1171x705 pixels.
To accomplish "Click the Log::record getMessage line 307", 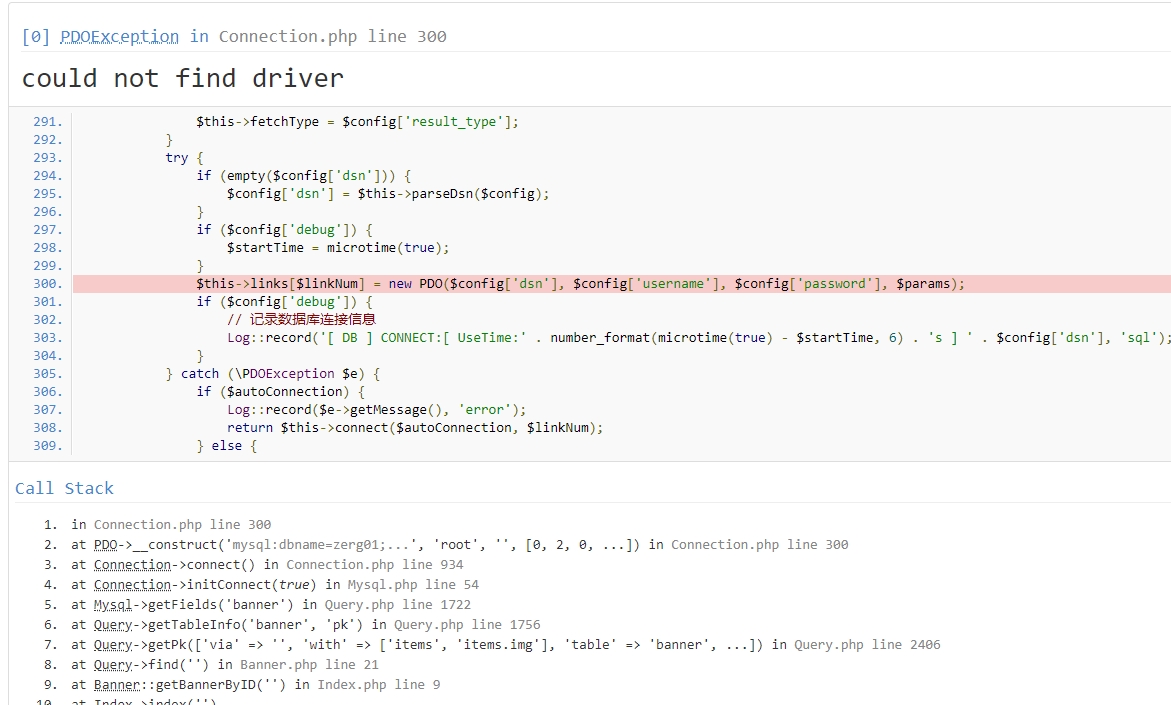I will pos(376,410).
